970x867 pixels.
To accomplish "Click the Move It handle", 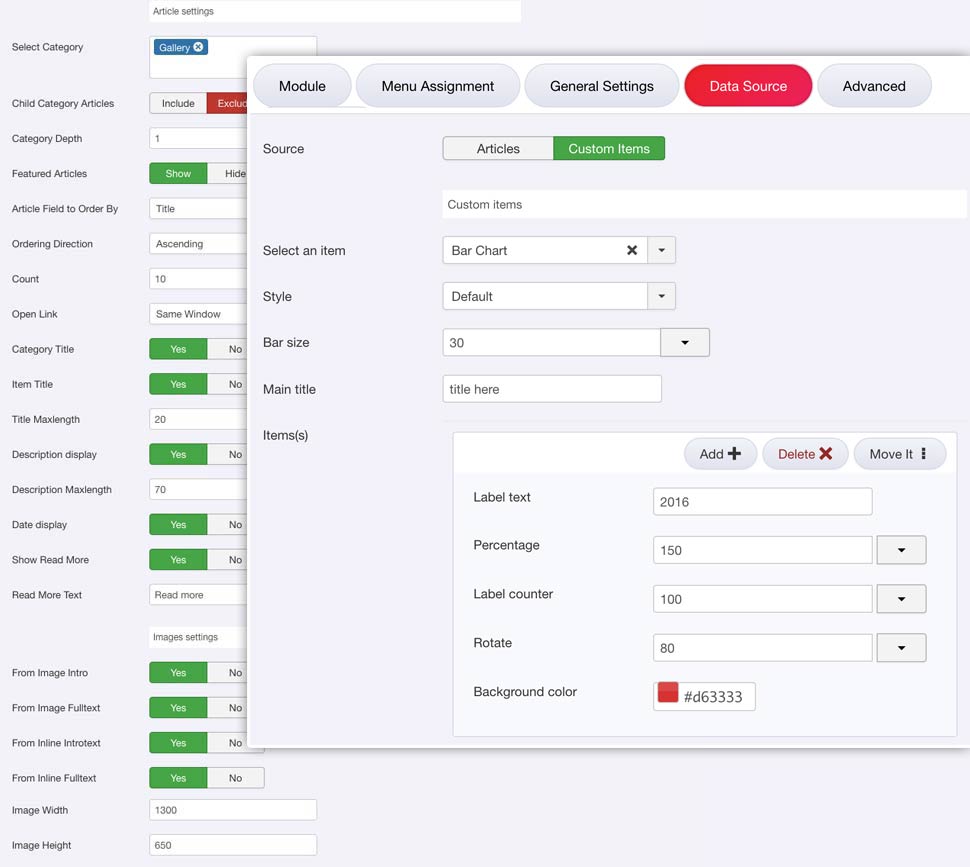I will click(897, 454).
